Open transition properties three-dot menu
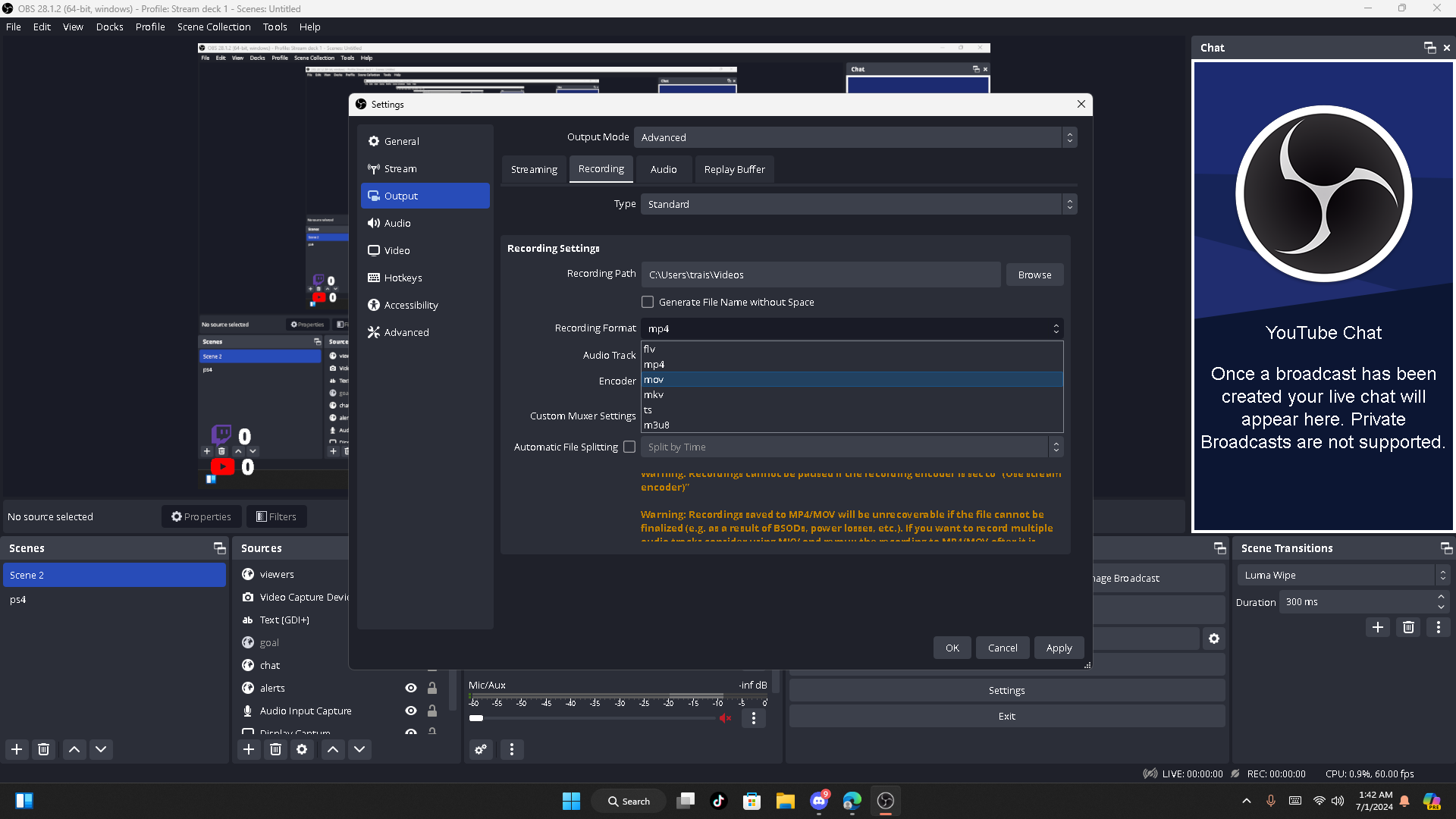Image resolution: width=1456 pixels, height=819 pixels. coord(1439,627)
